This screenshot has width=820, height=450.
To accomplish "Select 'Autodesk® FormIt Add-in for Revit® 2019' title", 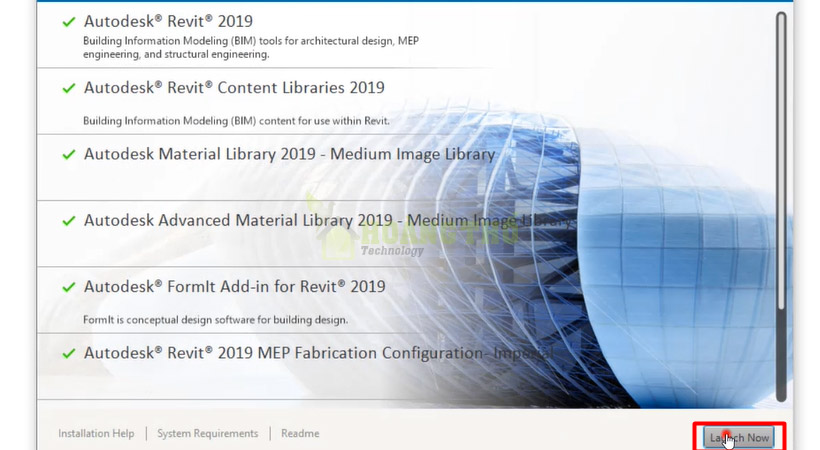I will click(235, 287).
